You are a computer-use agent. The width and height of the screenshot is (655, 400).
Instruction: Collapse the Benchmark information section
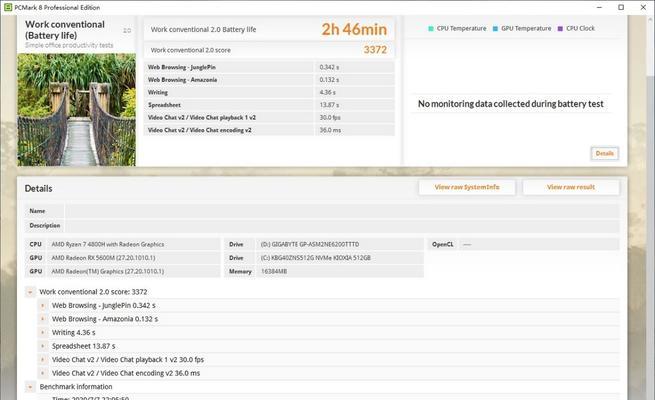[30, 387]
